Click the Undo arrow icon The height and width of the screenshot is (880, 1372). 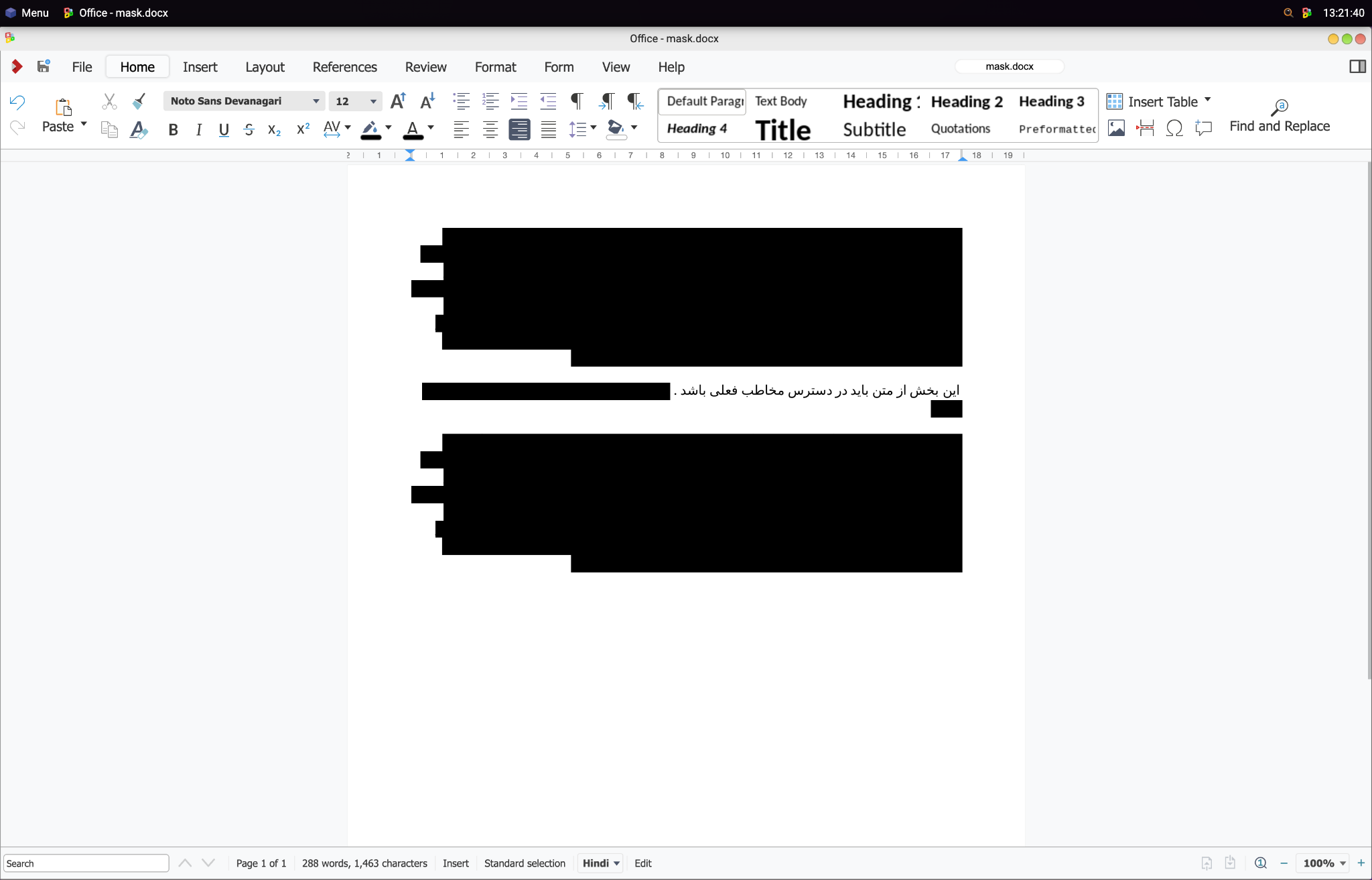(17, 102)
